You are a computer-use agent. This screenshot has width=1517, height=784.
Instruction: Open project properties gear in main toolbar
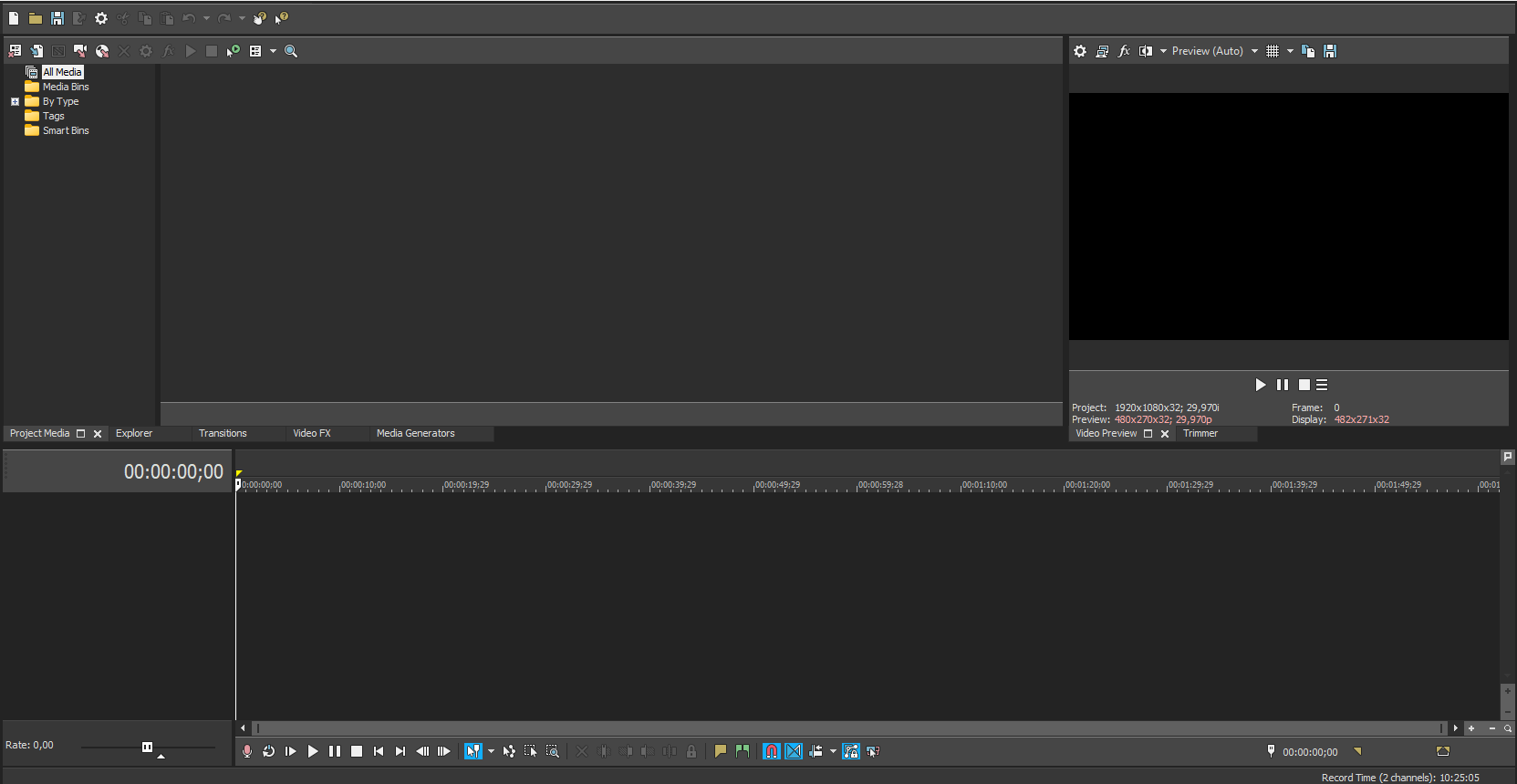click(101, 18)
